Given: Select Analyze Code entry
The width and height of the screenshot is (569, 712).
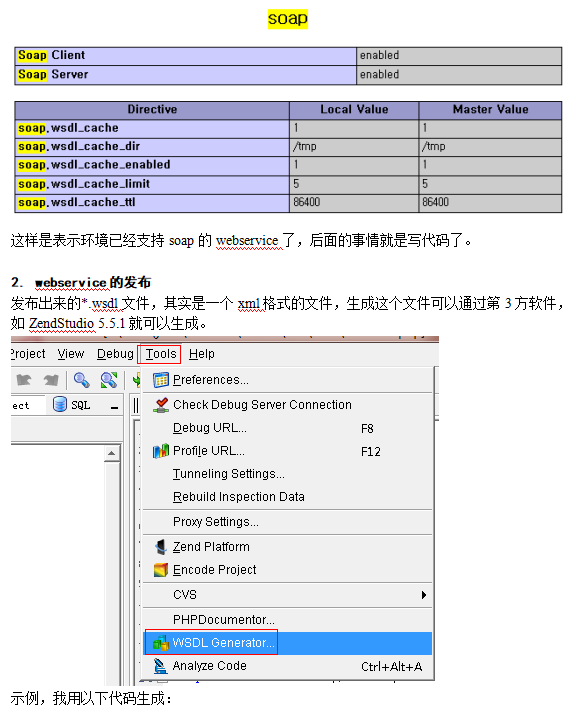Looking at the screenshot, I should click(287, 666).
